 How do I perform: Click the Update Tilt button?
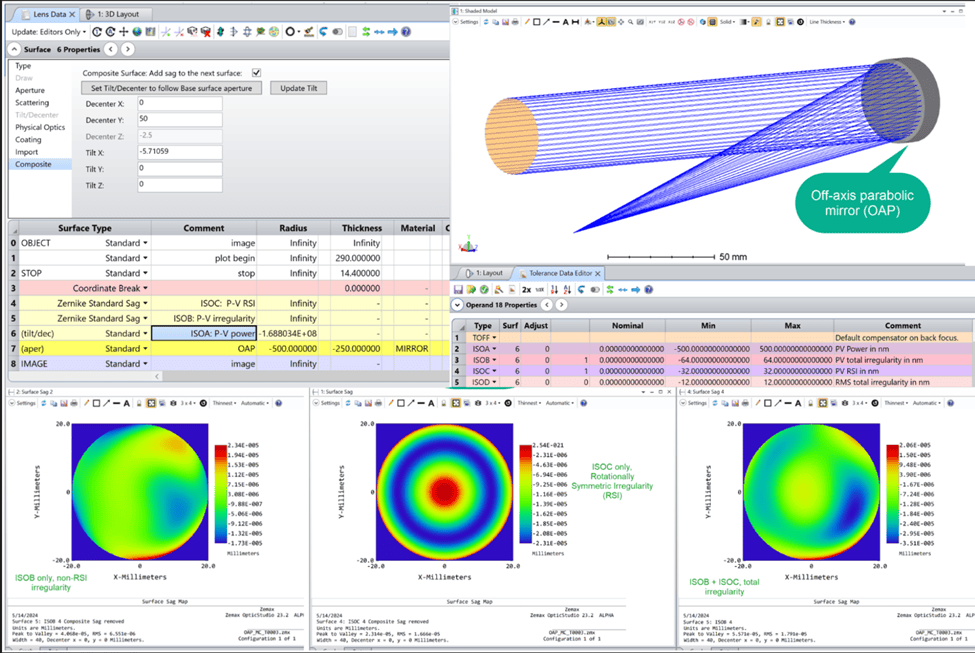tap(298, 88)
